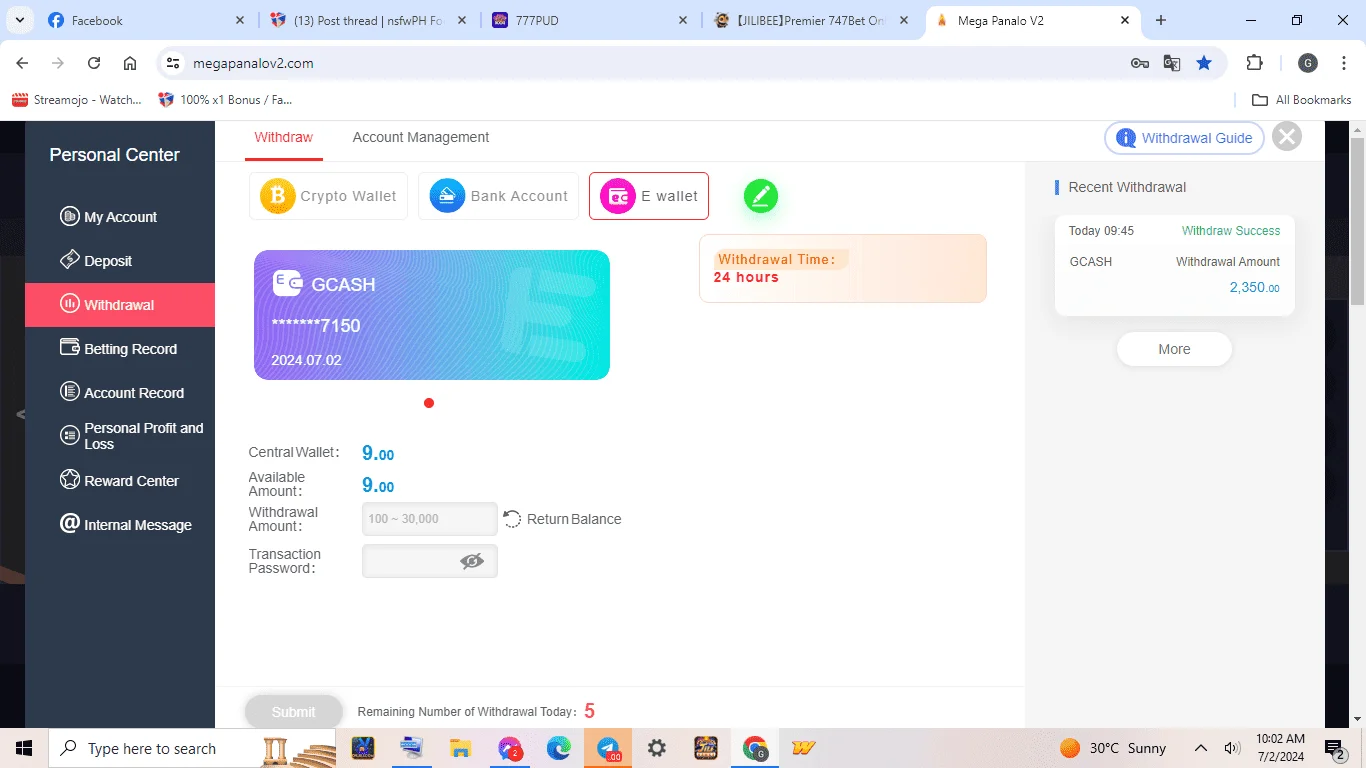Open Withdrawal in the sidebar
The image size is (1366, 768).
tap(120, 305)
